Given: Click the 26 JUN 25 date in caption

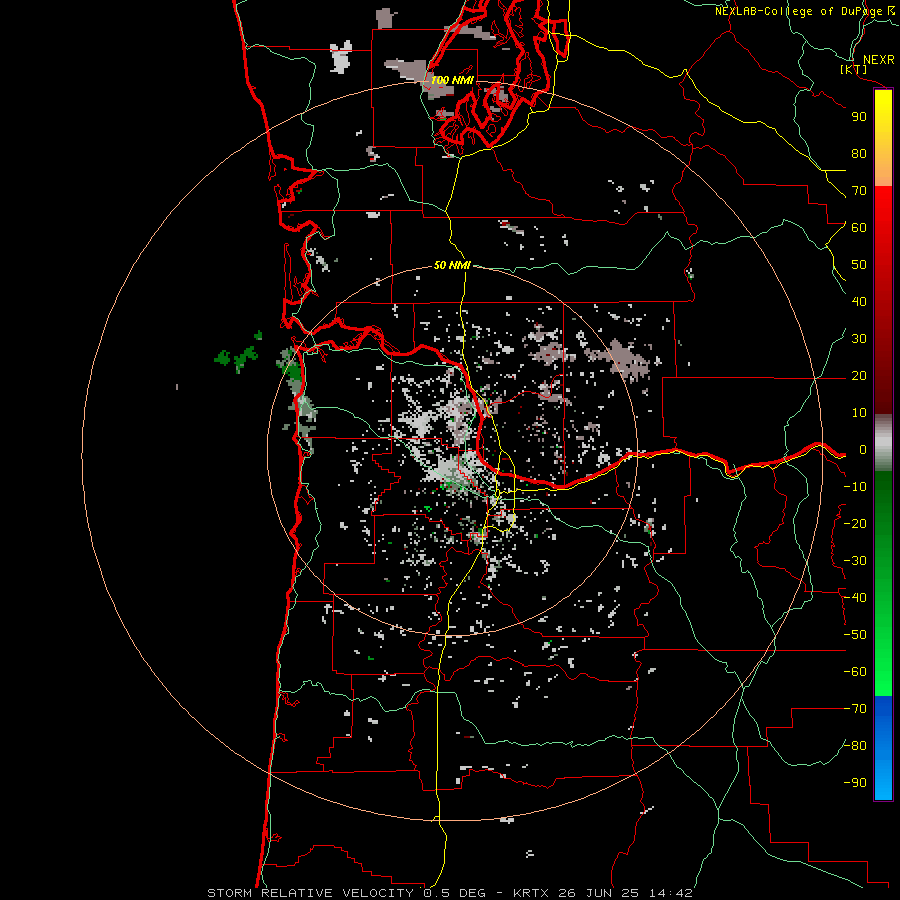Looking at the screenshot, I should (x=599, y=893).
